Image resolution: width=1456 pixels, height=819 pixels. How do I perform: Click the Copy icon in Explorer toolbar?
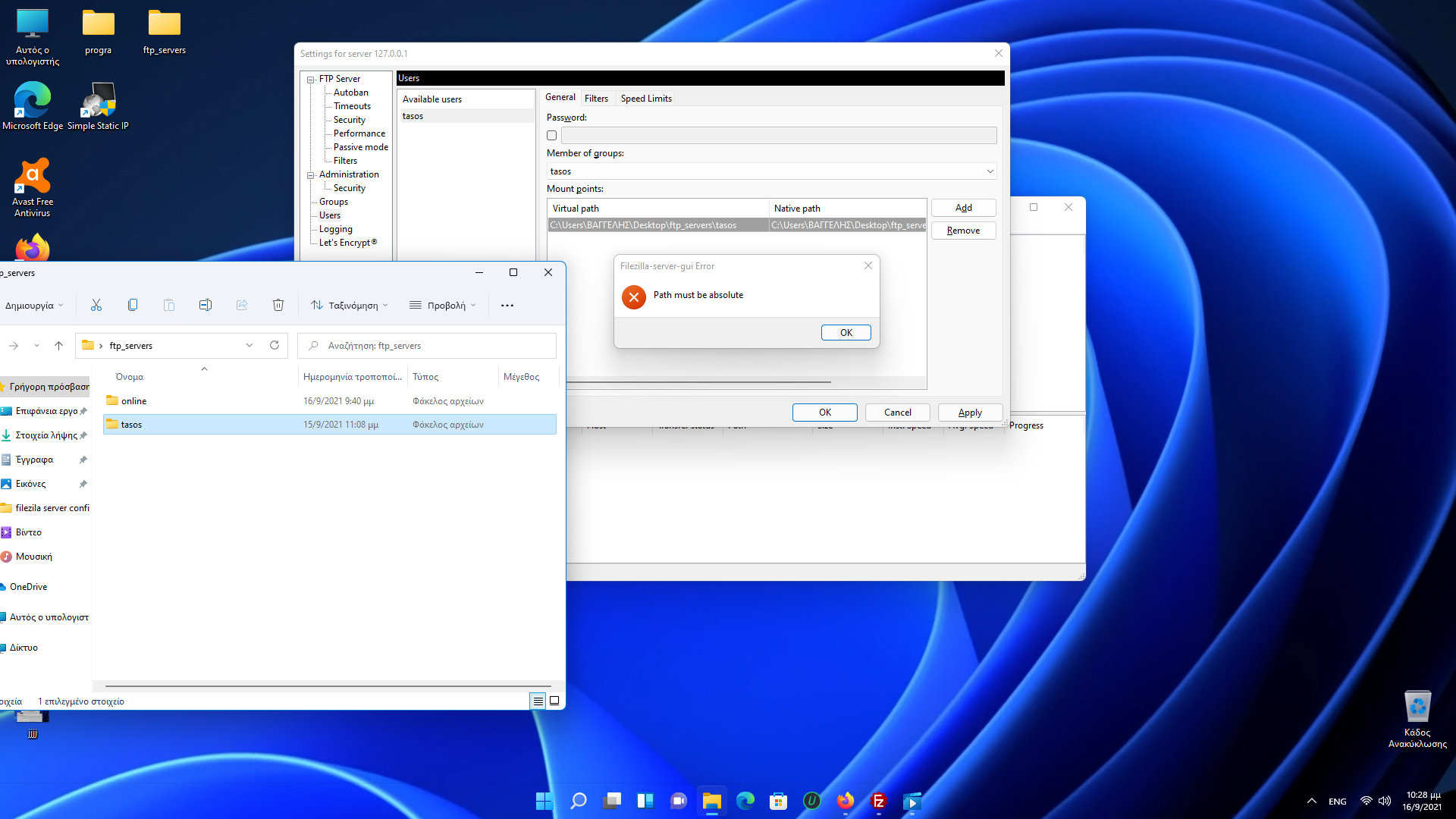point(133,305)
